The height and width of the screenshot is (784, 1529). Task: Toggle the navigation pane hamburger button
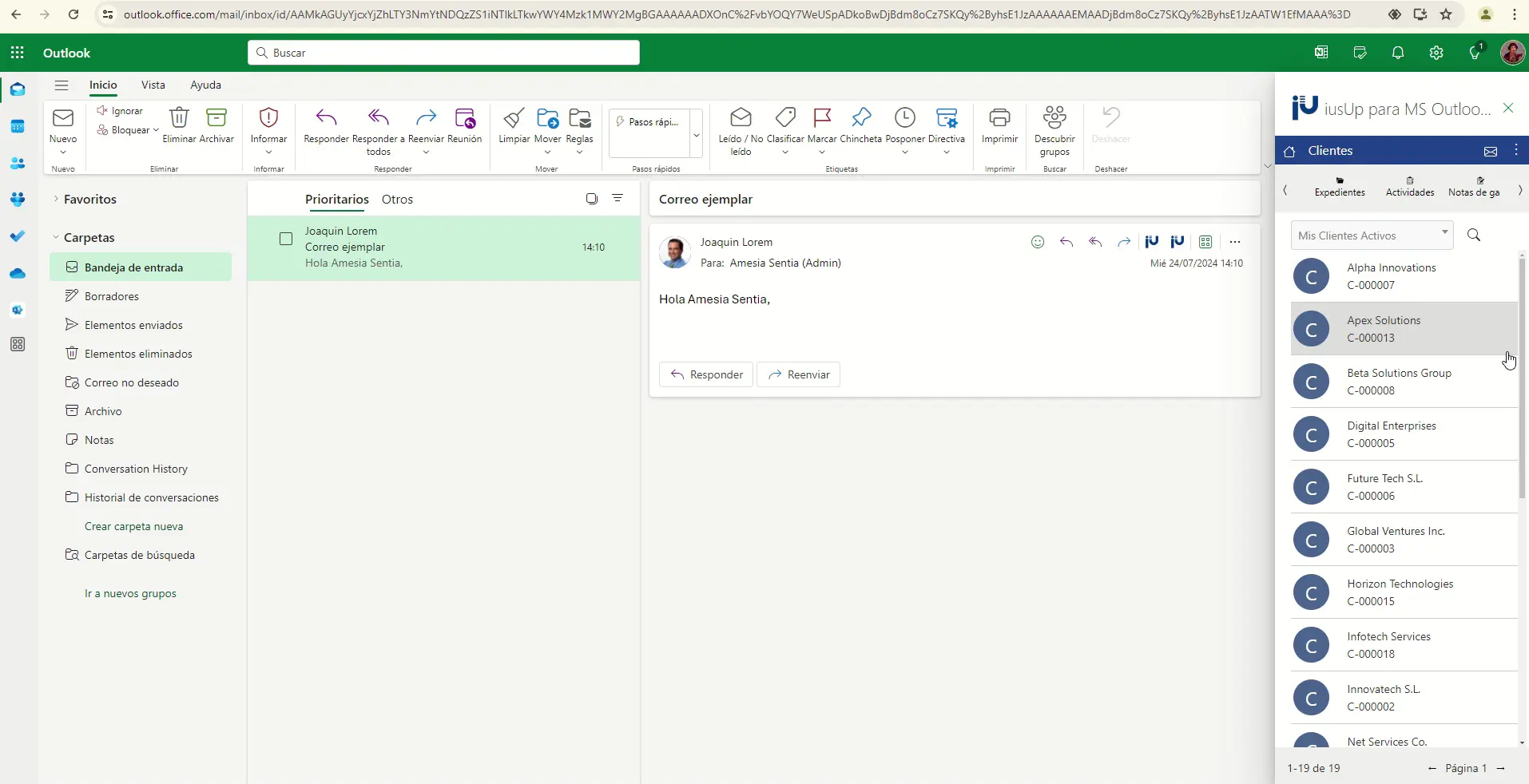pos(62,85)
